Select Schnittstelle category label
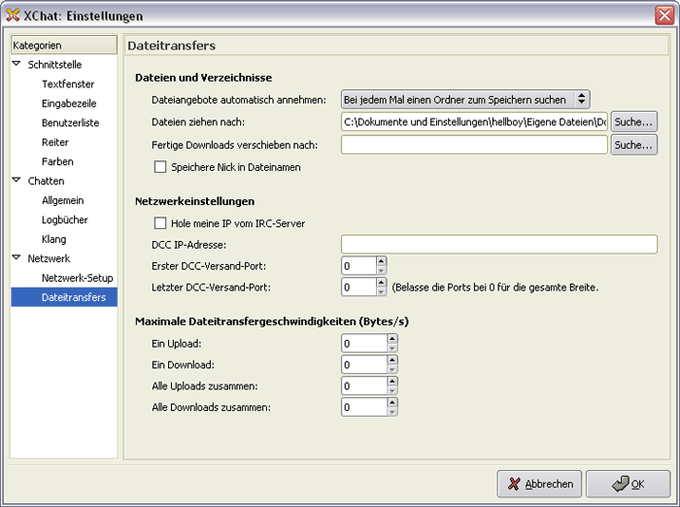680x507 pixels. click(55, 65)
